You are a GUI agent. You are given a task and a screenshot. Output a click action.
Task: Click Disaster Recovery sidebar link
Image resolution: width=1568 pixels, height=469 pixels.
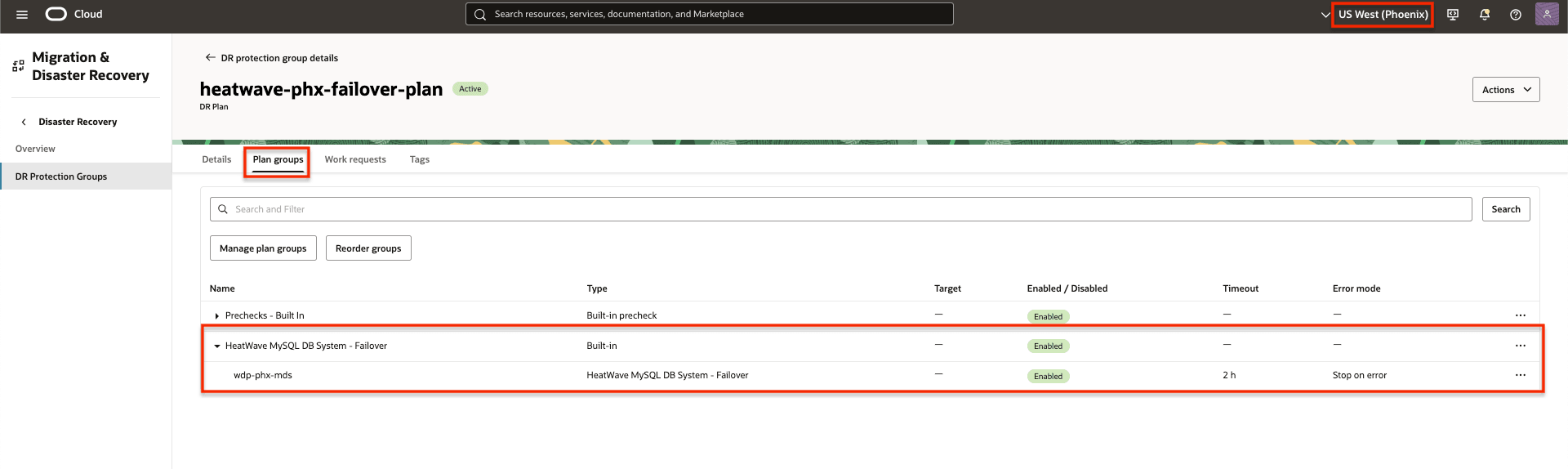[x=78, y=122]
